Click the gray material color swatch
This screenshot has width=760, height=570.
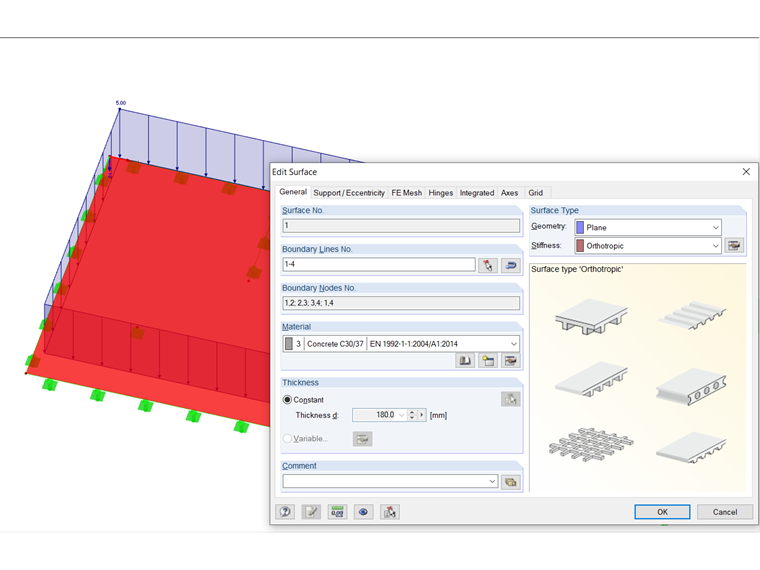click(289, 344)
